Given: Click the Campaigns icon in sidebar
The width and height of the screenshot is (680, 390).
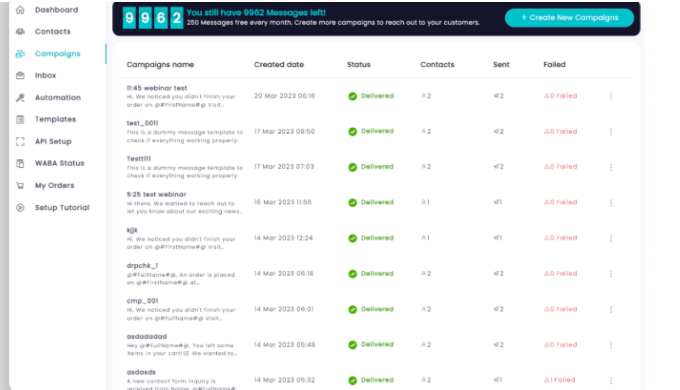Looking at the screenshot, I should pos(20,54).
